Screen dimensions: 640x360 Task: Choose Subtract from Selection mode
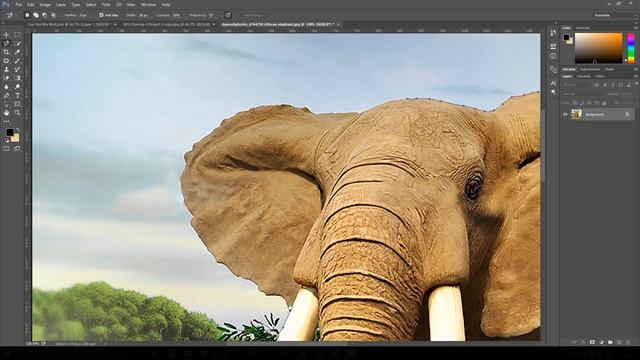pos(44,15)
